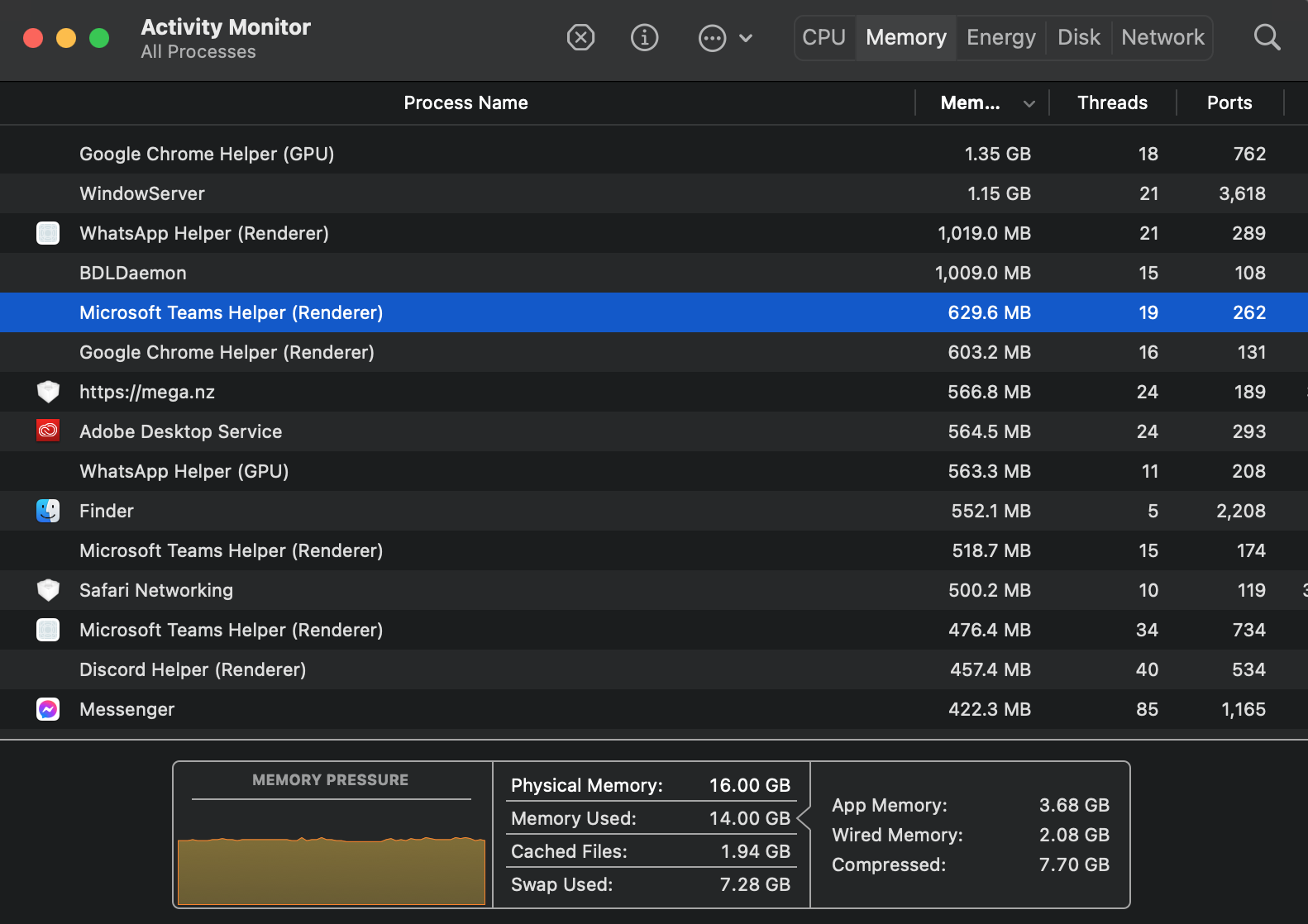Click the mega.nz shield icon

pyautogui.click(x=48, y=392)
